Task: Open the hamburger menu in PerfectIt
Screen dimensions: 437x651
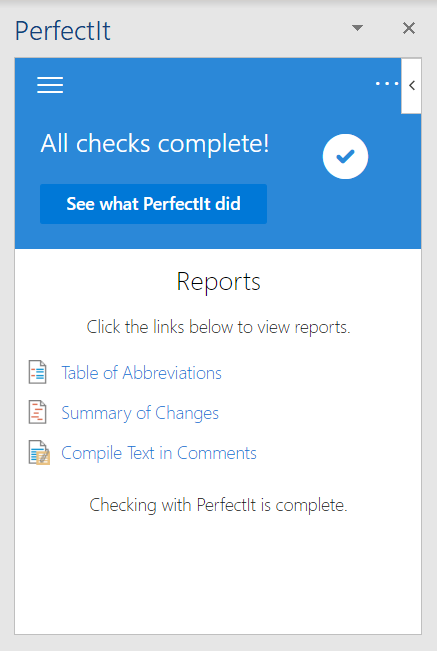Action: 50,85
